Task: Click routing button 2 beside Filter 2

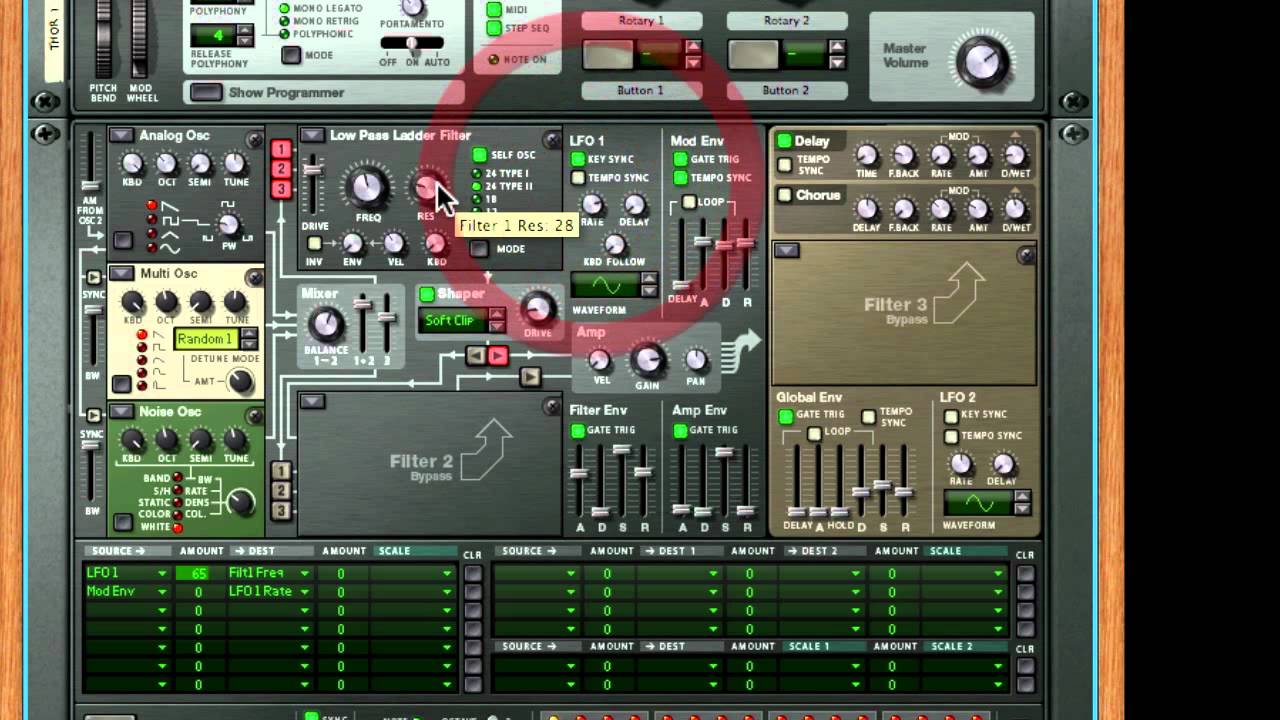Action: (x=281, y=490)
